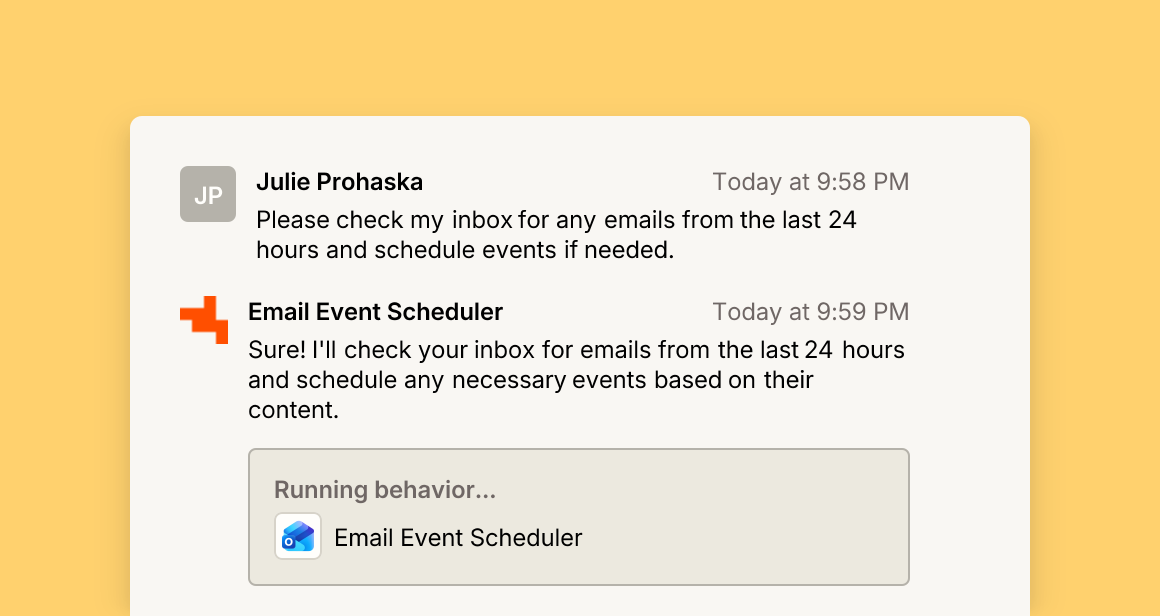Image resolution: width=1160 pixels, height=616 pixels.
Task: Click the Outlook icon in the behavior card
Action: click(298, 536)
